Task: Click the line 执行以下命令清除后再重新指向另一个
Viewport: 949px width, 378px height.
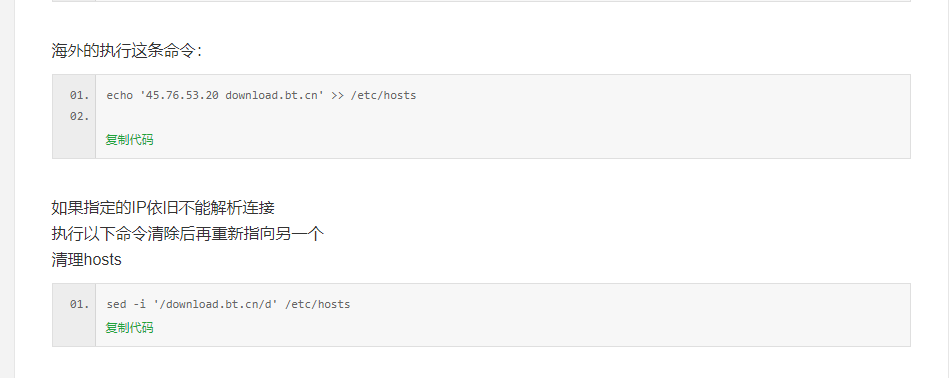Action: tap(188, 234)
